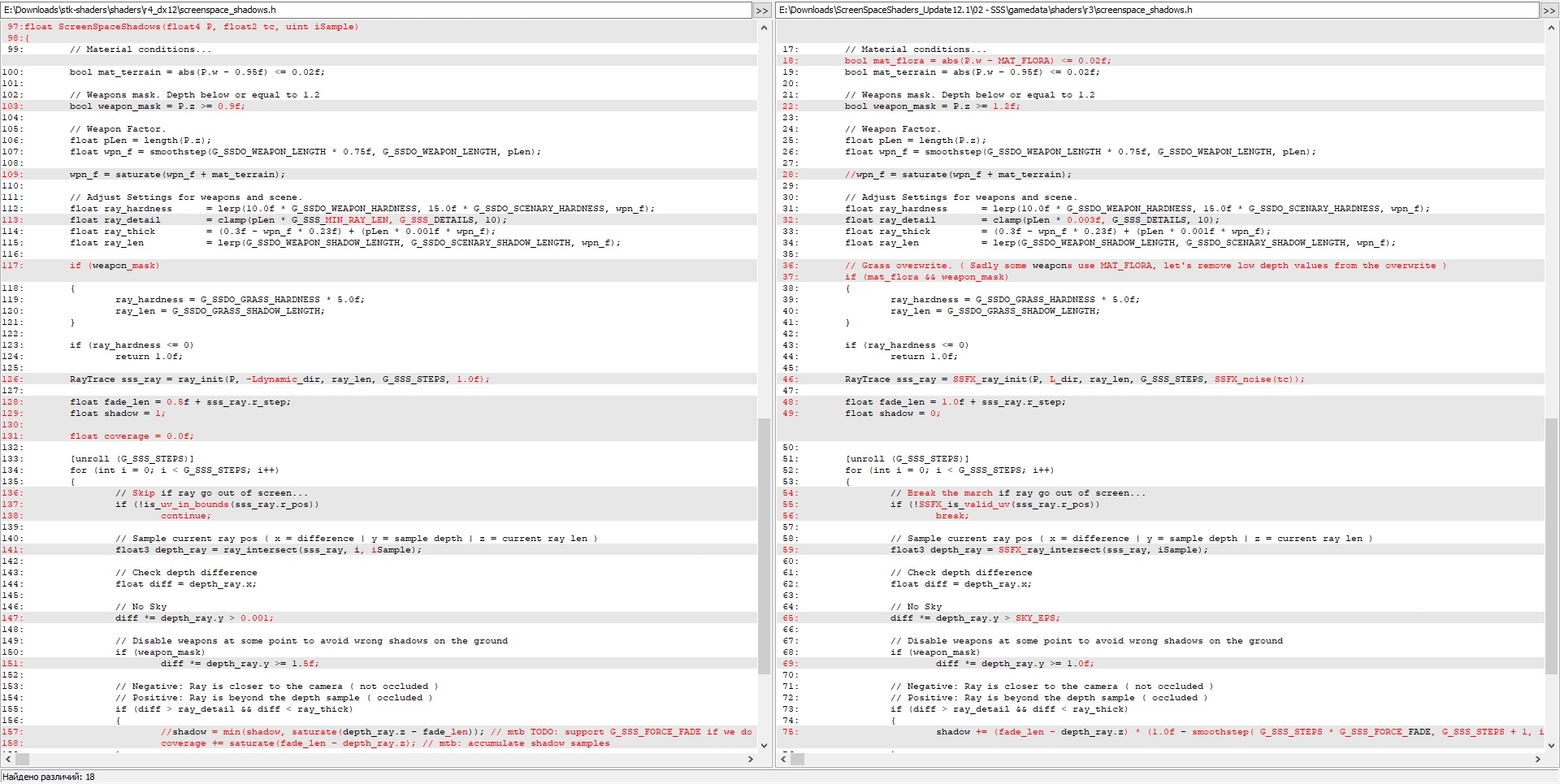Click left arrow of left pane horizontal scrollbar
Screen dimensions: 1560x784
coord(7,759)
